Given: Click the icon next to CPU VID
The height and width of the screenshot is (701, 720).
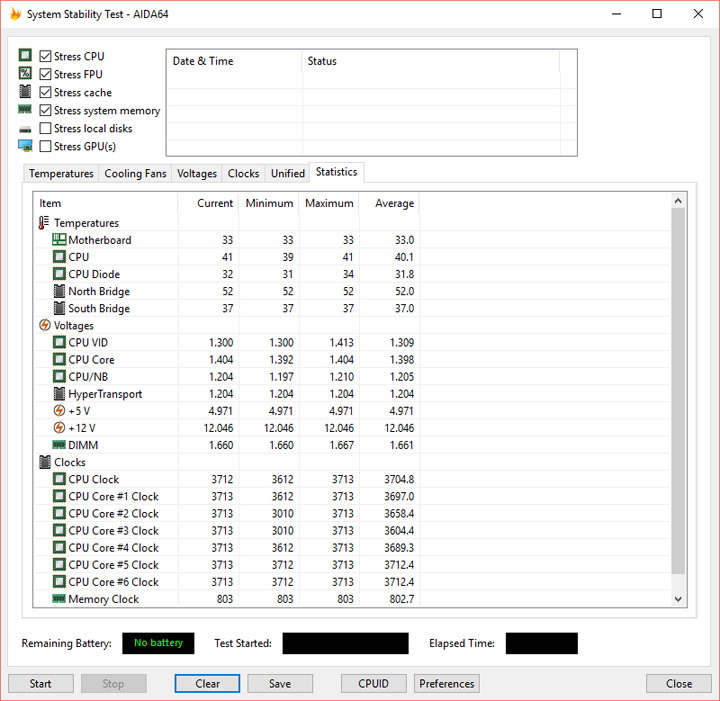Looking at the screenshot, I should pos(59,342).
